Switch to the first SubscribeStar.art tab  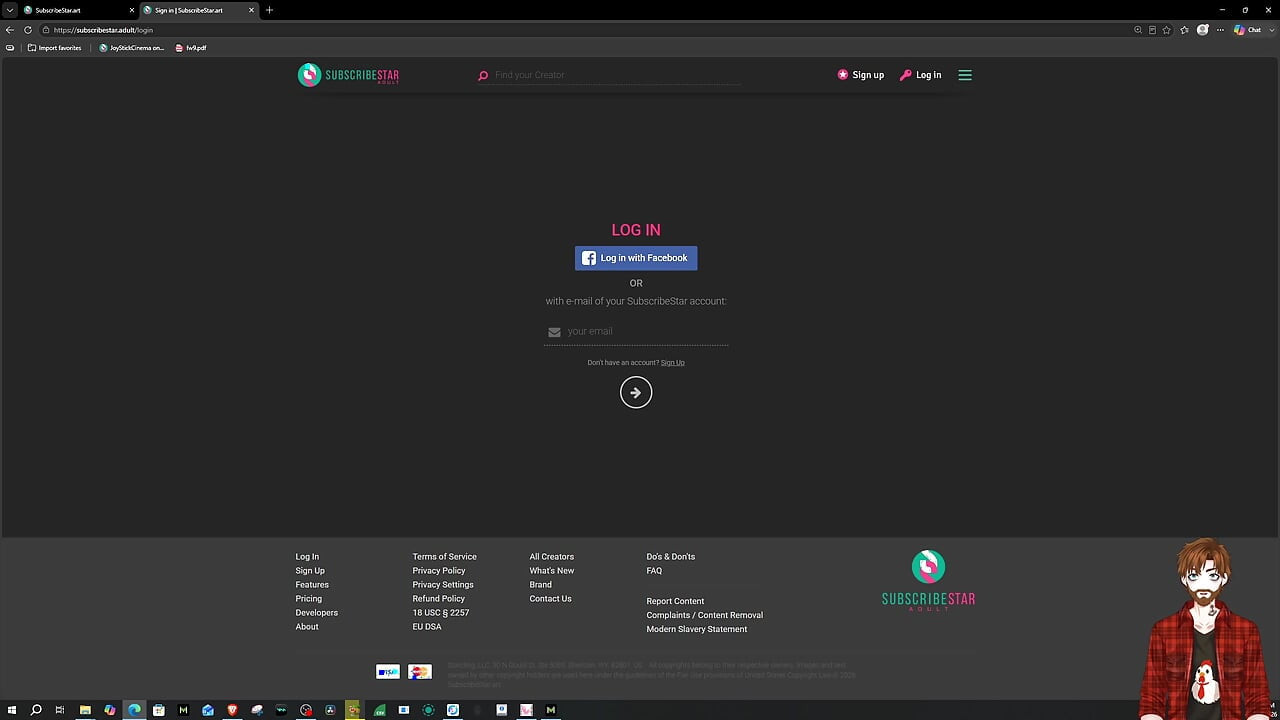76,10
